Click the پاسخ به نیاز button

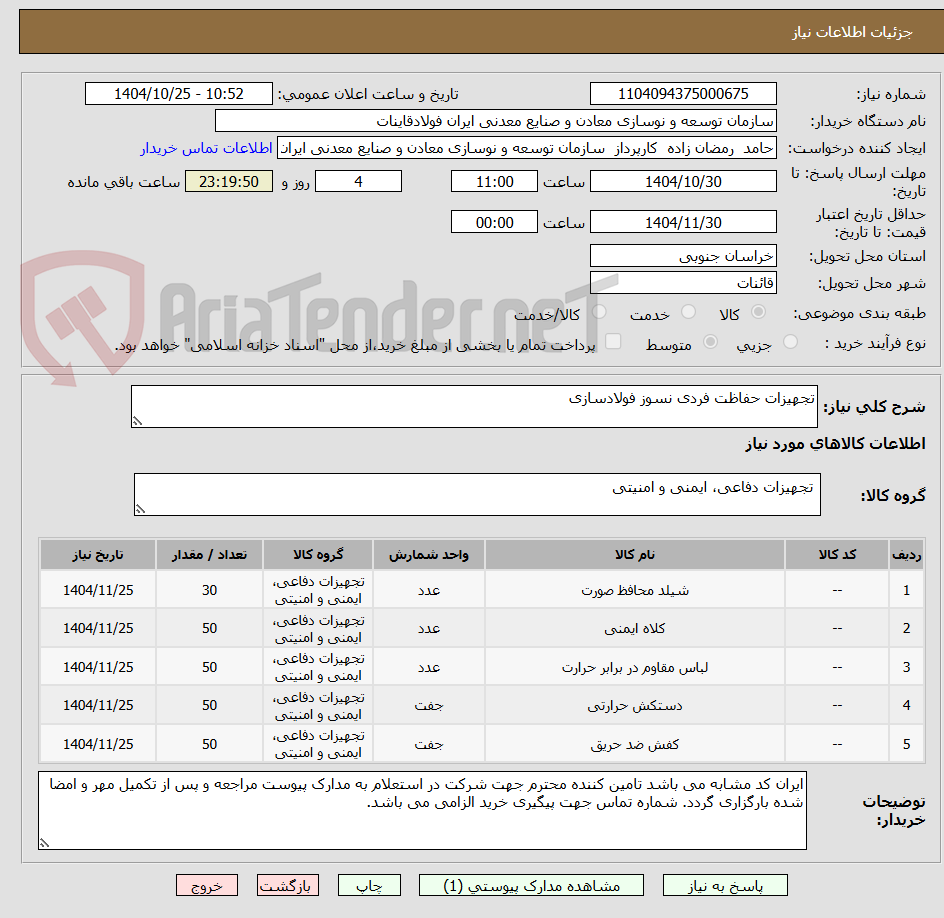[725, 885]
